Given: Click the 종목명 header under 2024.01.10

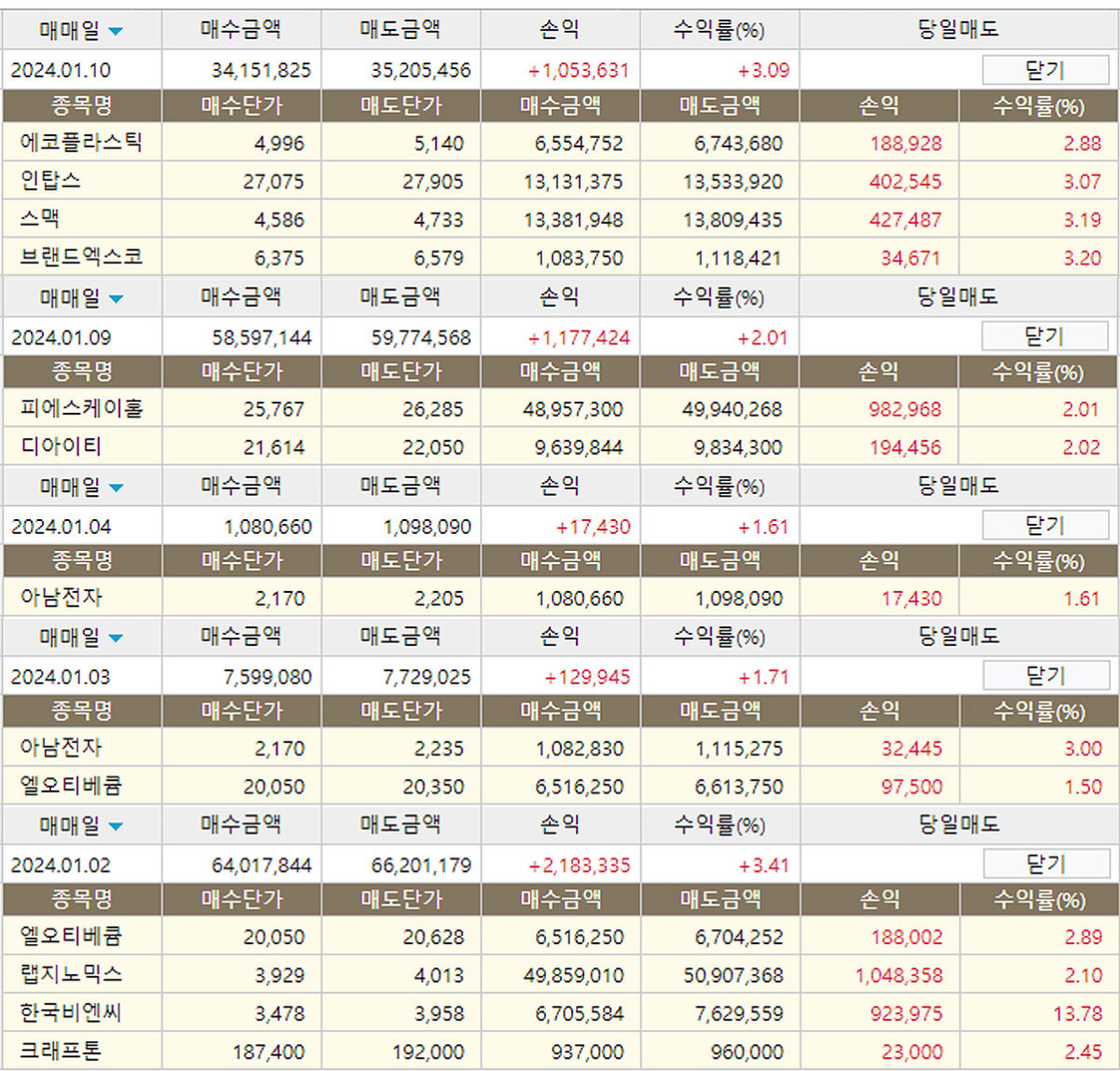Looking at the screenshot, I should click(81, 106).
